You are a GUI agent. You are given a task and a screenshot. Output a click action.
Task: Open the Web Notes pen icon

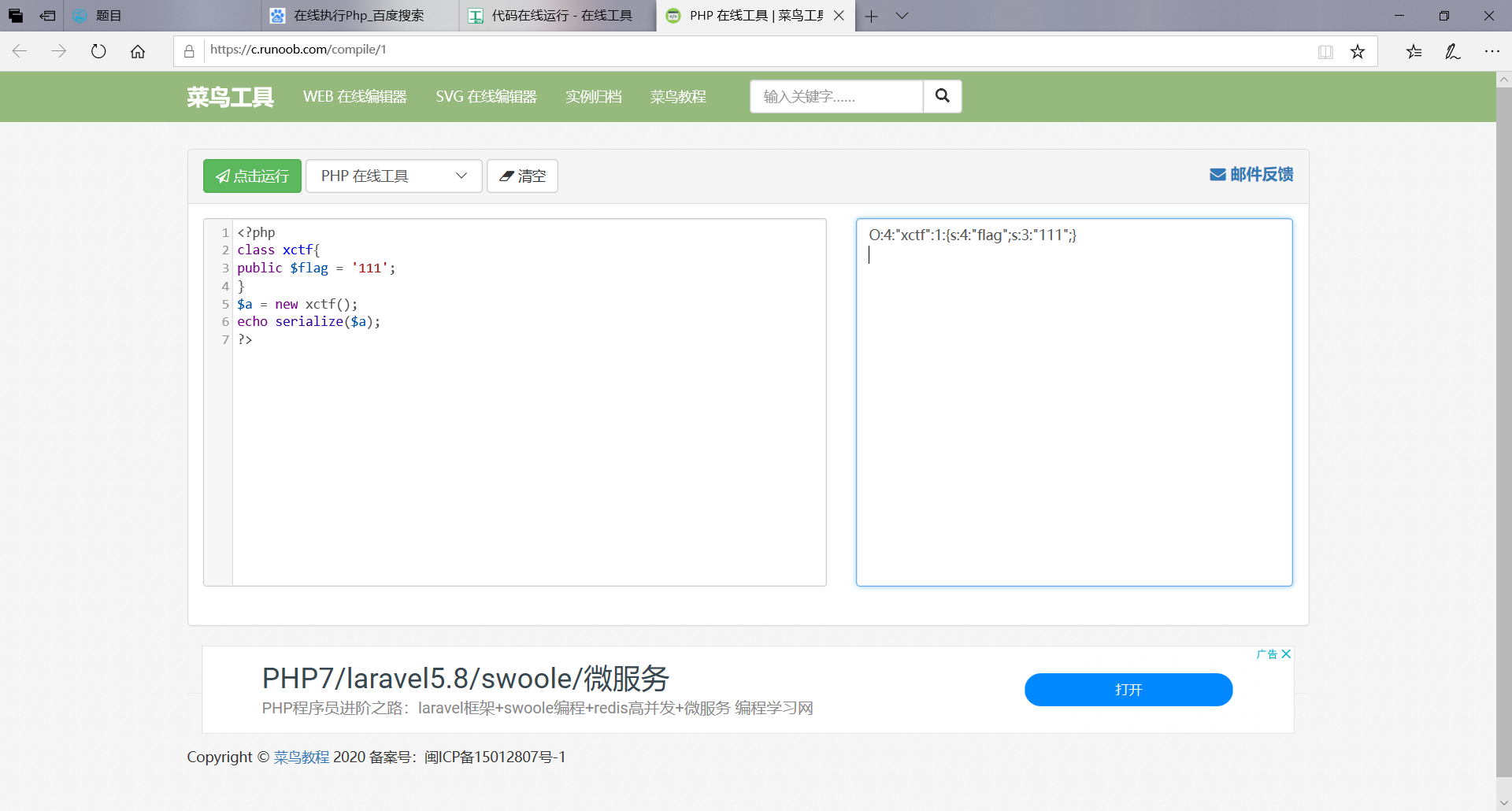tap(1452, 50)
